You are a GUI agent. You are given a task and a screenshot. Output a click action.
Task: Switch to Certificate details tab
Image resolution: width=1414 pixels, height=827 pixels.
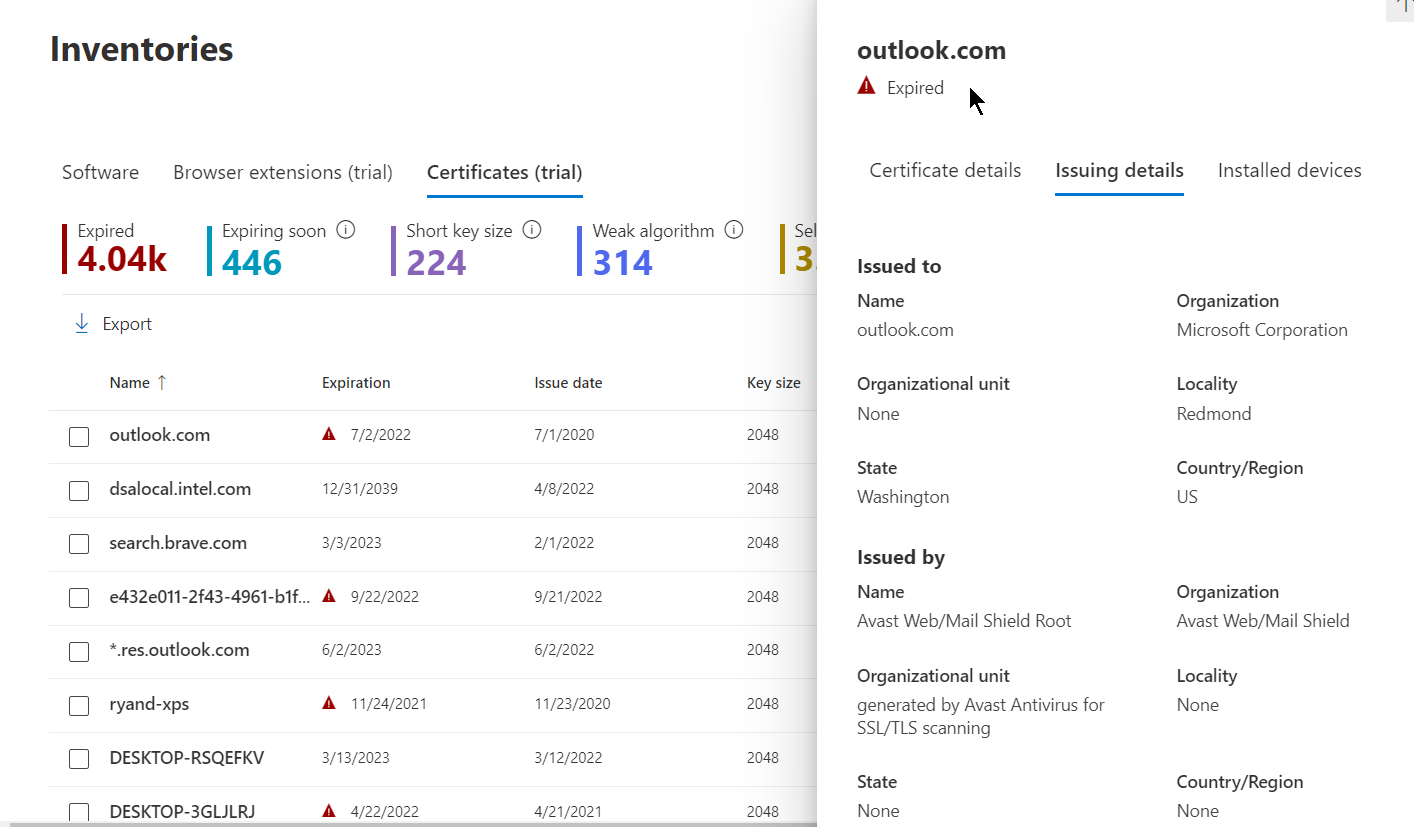pyautogui.click(x=945, y=171)
